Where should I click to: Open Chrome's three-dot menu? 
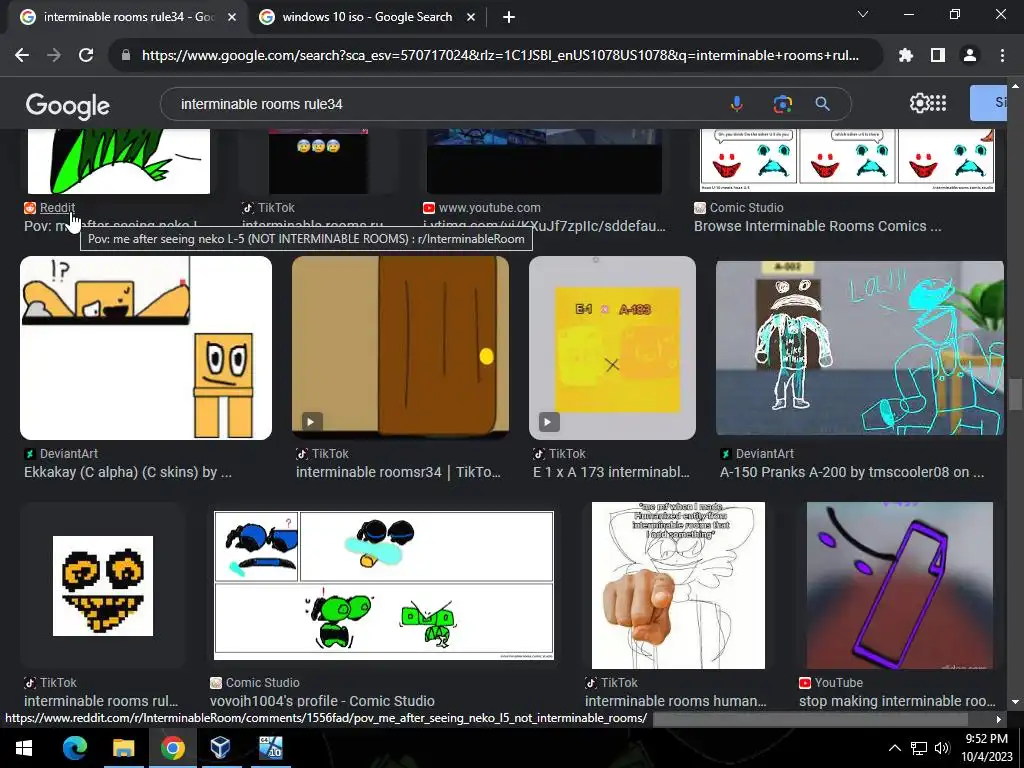(x=1002, y=56)
